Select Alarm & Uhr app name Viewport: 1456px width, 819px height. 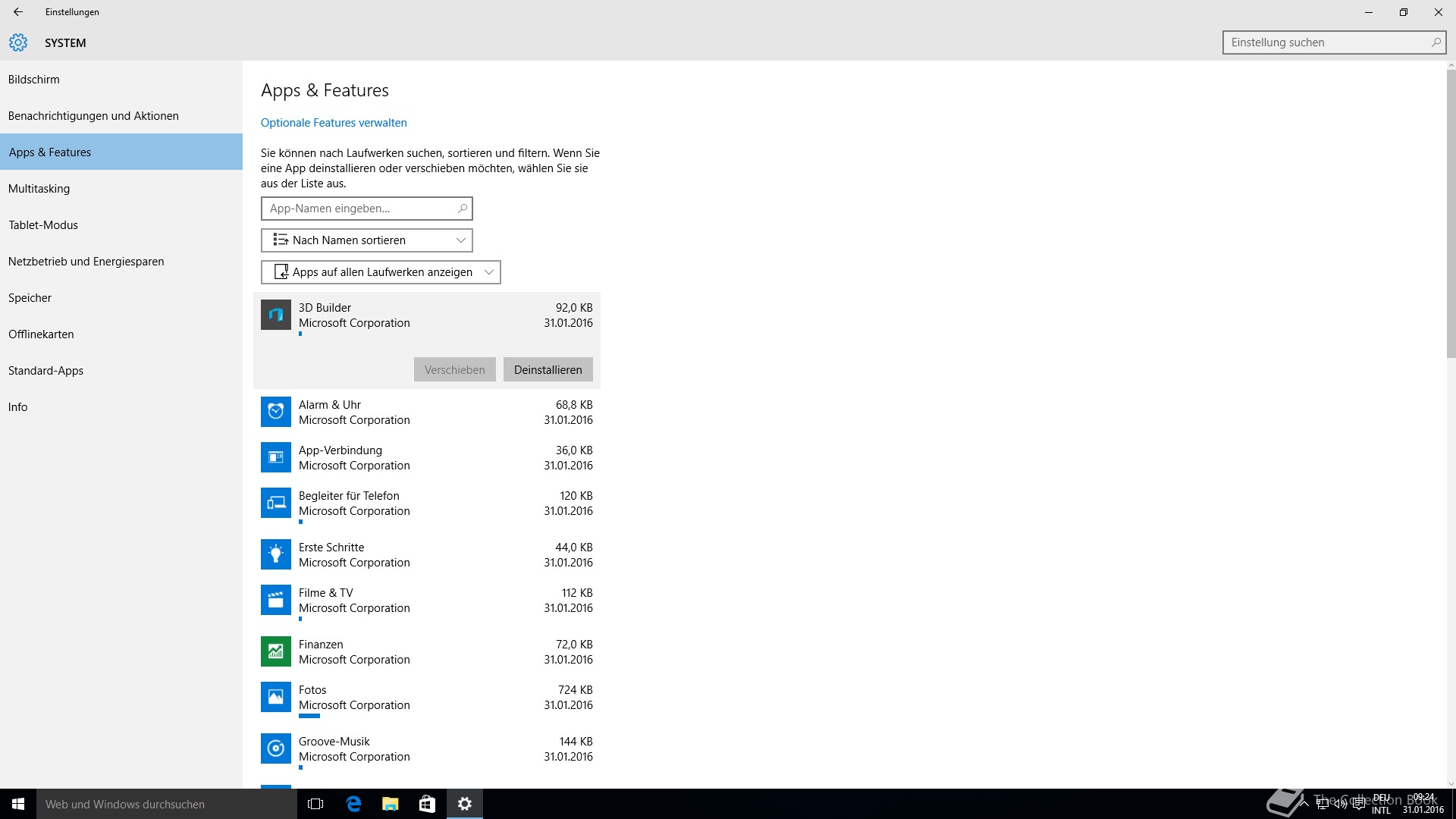click(329, 405)
